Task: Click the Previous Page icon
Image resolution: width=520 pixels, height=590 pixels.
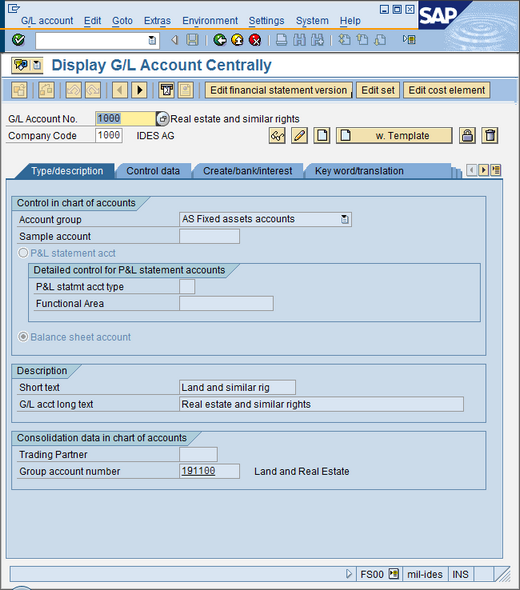Action: coord(362,40)
